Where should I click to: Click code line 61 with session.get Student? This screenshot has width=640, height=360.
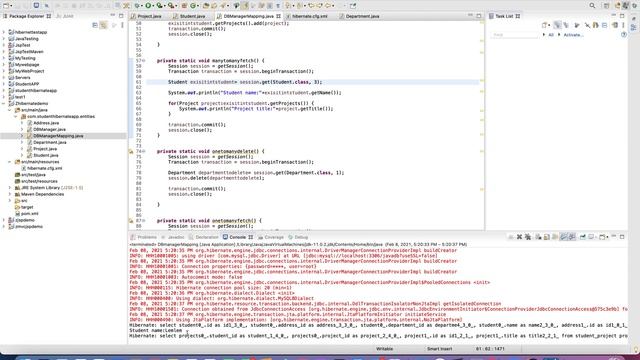[312, 82]
